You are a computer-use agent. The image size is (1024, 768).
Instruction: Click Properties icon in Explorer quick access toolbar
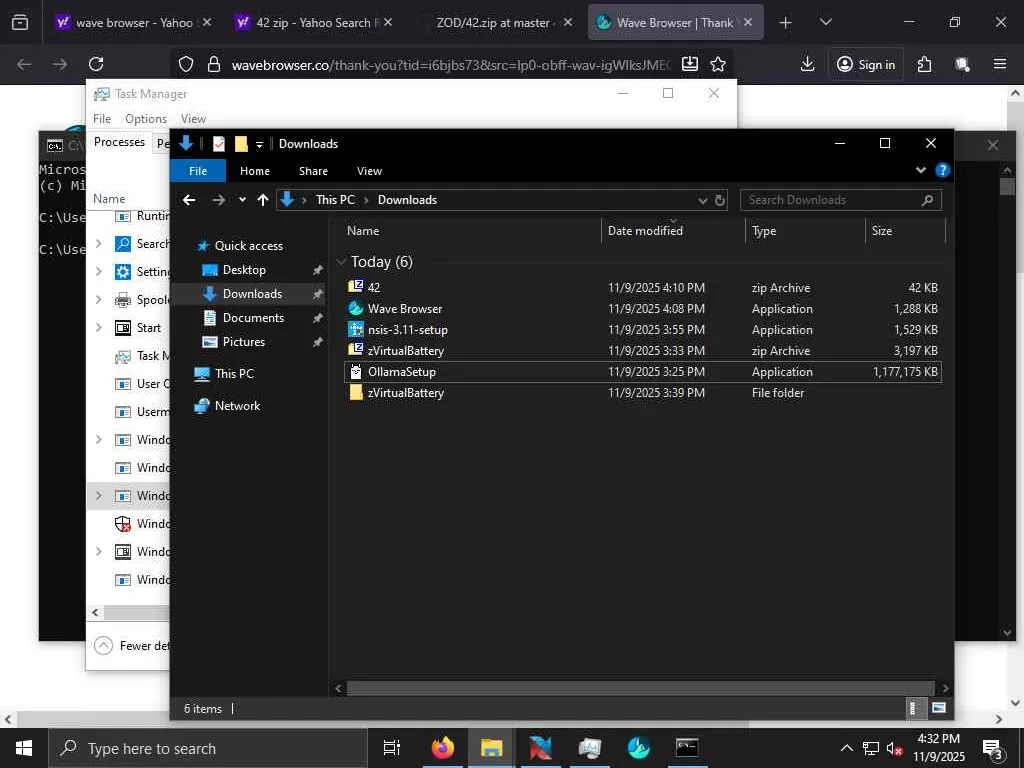219,144
